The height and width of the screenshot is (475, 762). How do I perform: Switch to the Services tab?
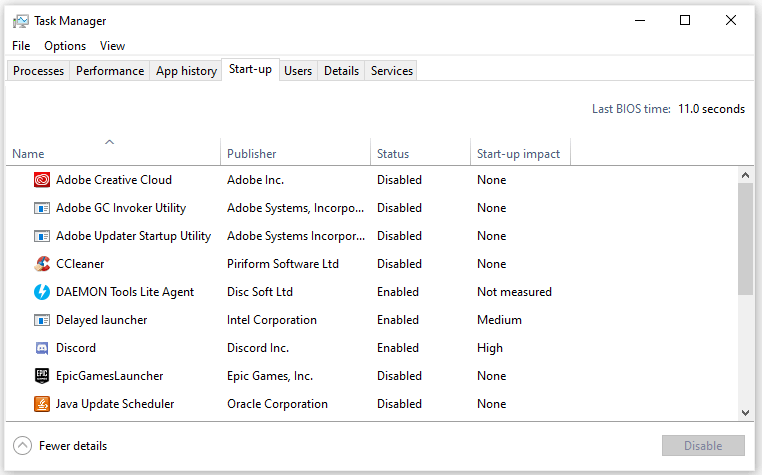(391, 71)
